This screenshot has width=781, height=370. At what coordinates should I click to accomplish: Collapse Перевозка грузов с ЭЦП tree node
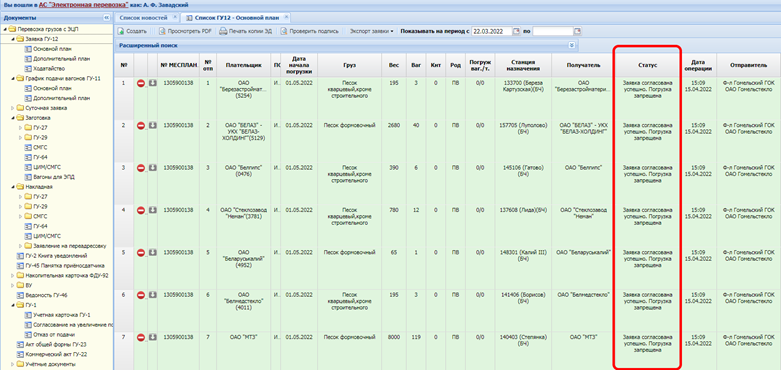pos(5,29)
